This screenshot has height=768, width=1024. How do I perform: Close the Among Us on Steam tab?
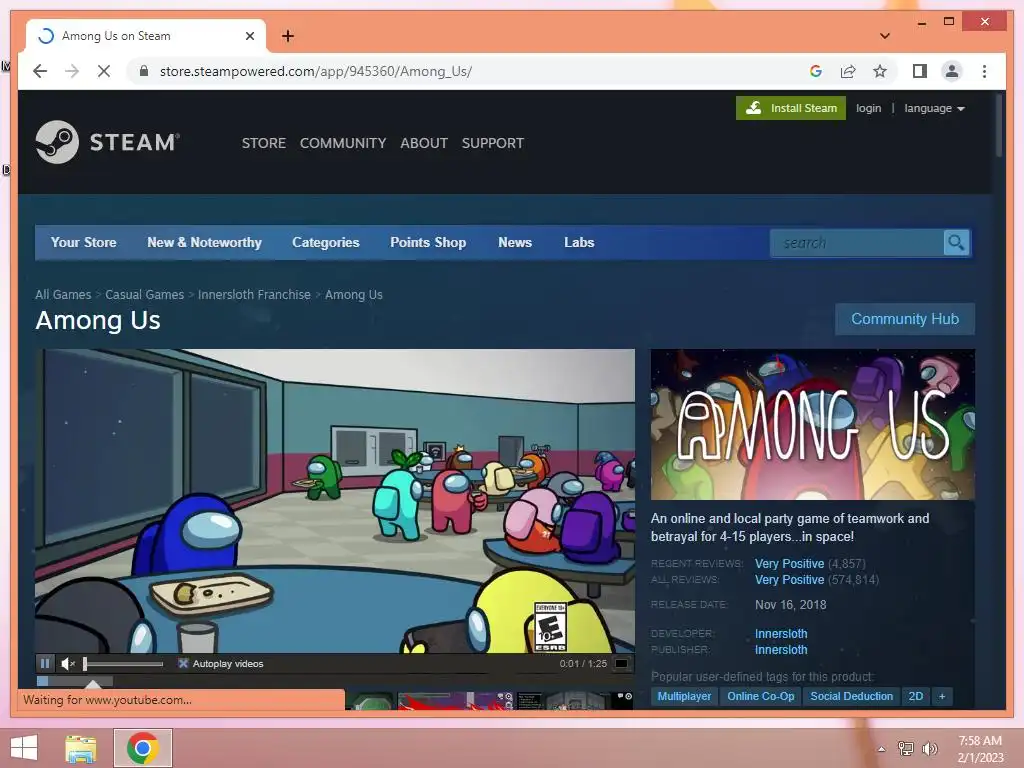click(x=249, y=36)
